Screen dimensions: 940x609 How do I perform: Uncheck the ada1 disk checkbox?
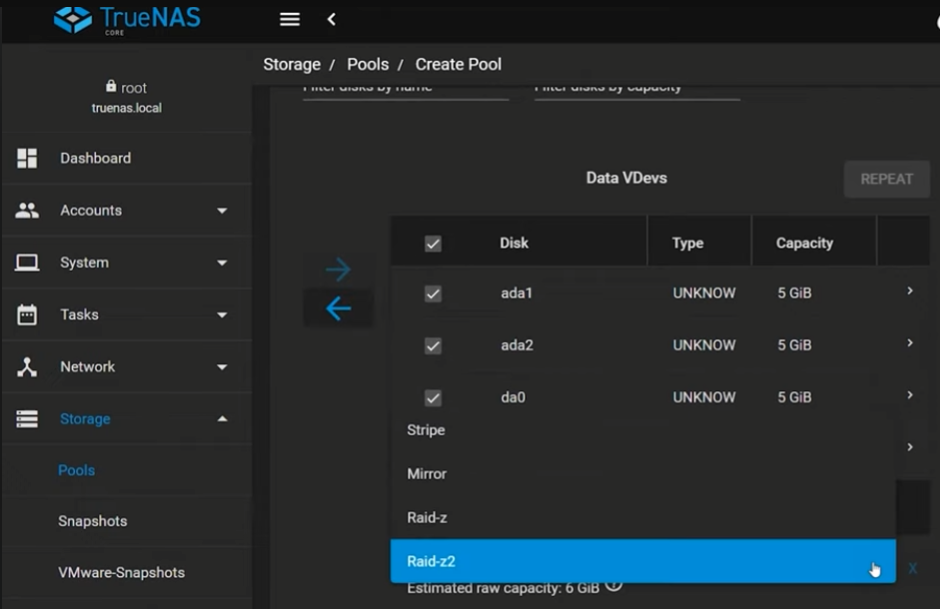click(433, 294)
